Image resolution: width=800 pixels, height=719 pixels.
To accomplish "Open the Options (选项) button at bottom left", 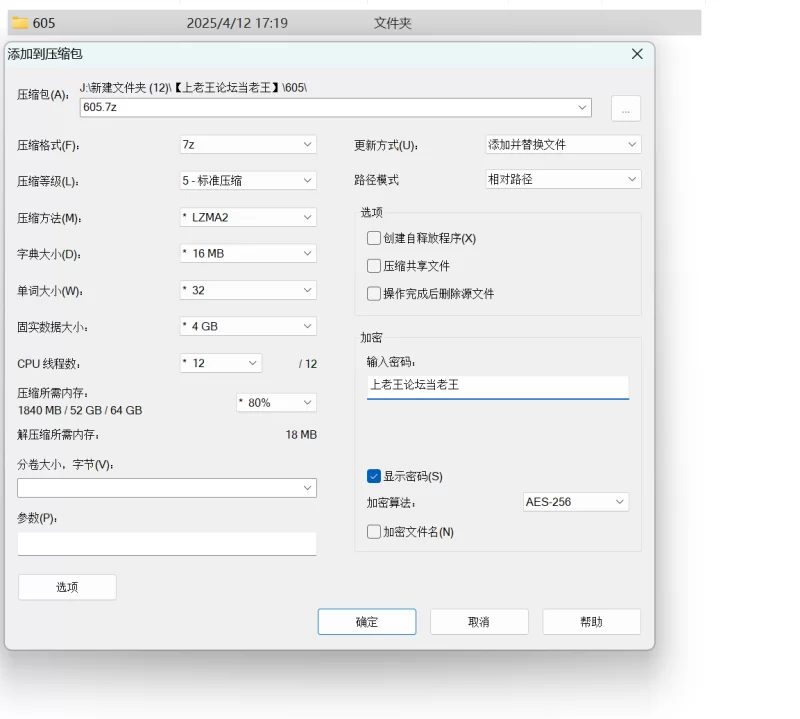I will tap(67, 588).
